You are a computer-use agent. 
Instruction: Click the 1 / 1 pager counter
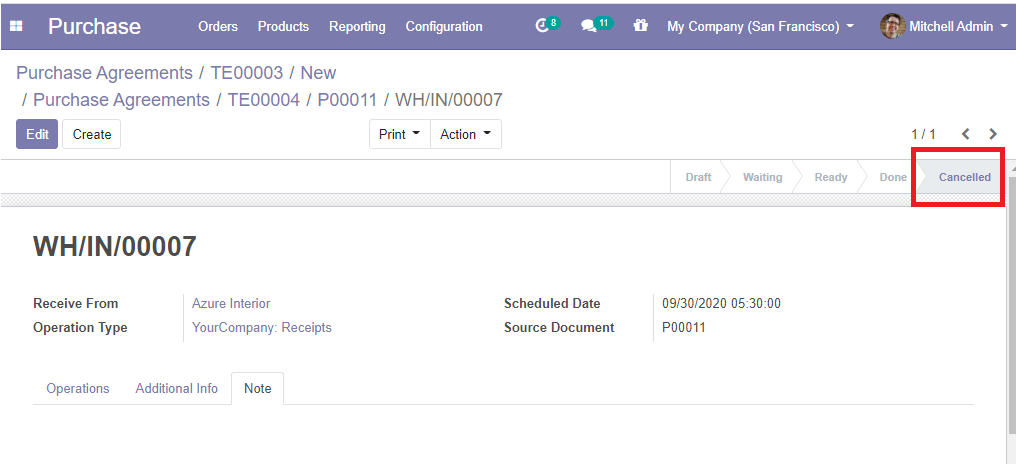tap(924, 134)
